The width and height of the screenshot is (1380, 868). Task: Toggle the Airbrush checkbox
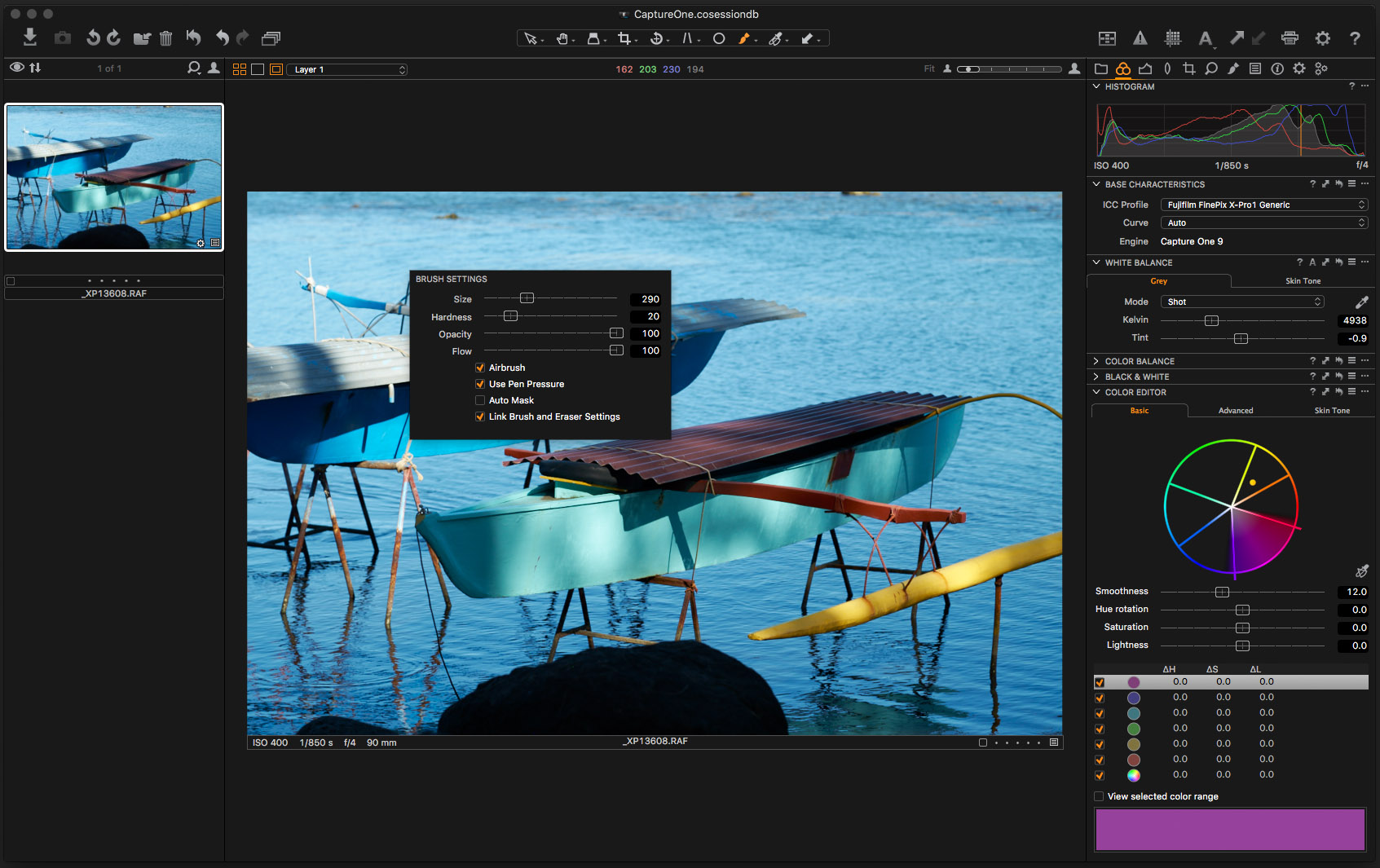480,368
